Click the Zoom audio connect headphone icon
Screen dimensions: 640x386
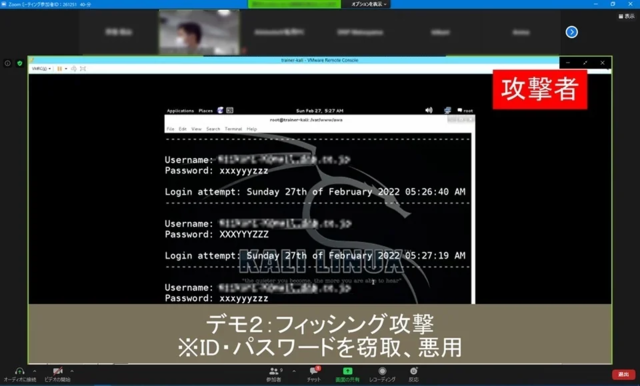(19, 371)
